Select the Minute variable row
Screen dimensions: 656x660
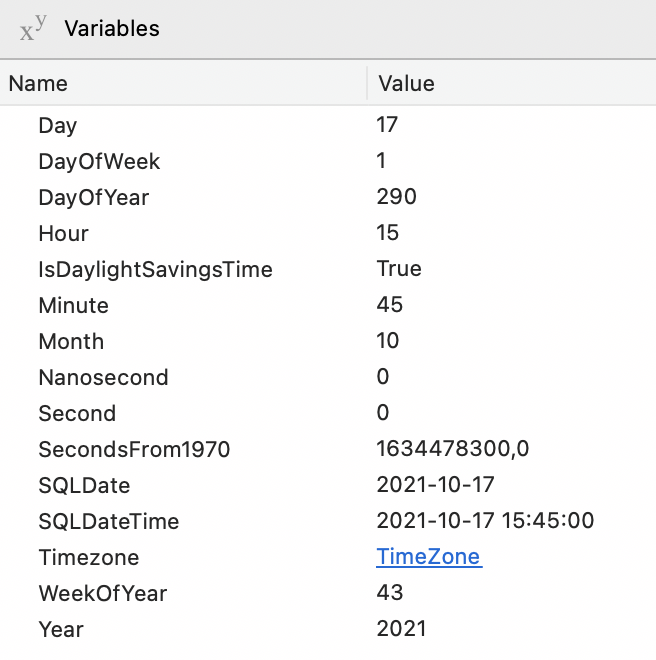click(328, 305)
